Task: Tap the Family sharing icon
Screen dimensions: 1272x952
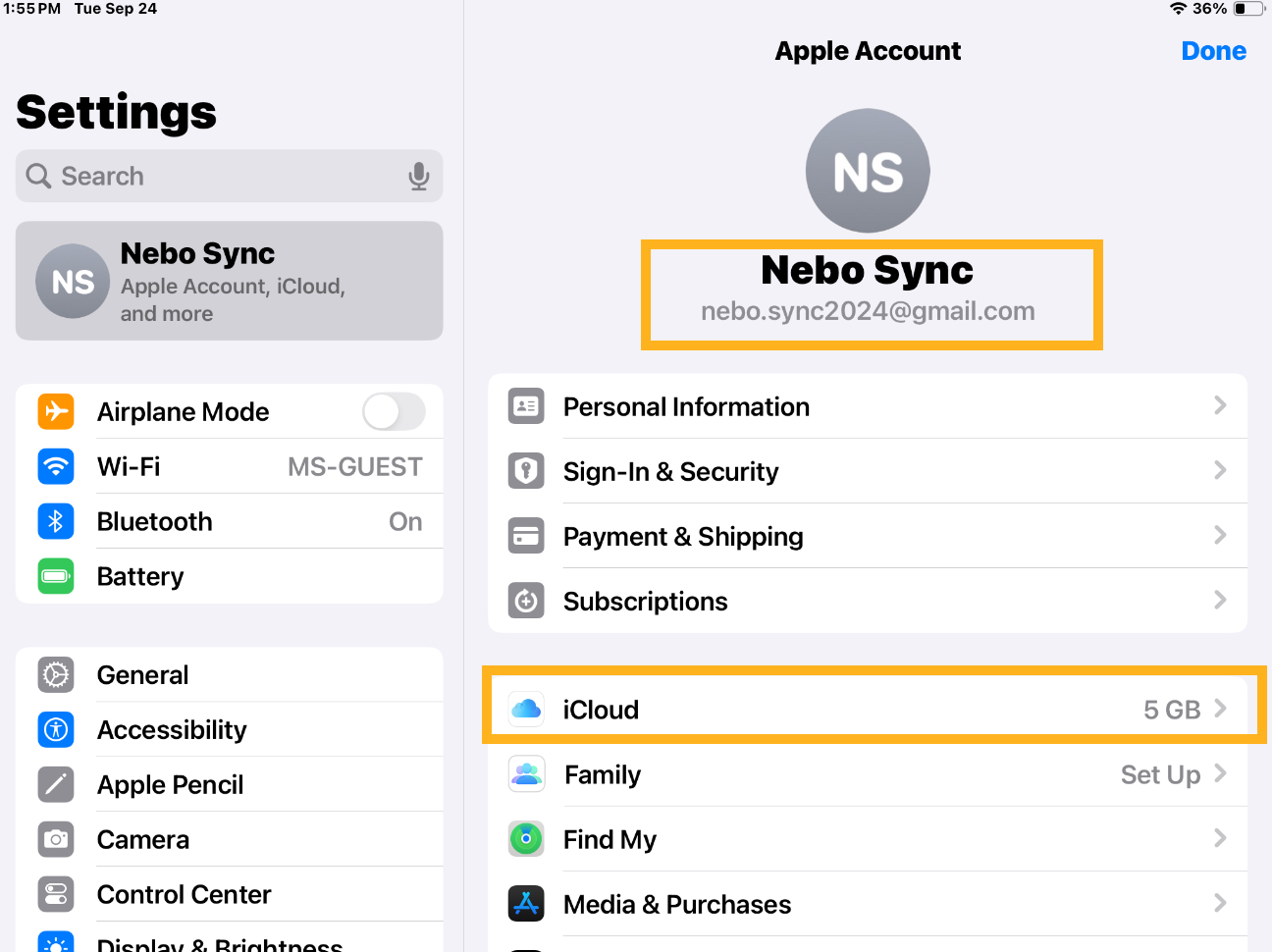Action: point(526,774)
